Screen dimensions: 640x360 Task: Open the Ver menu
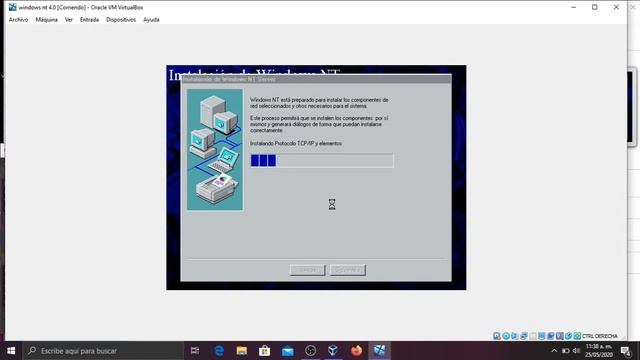pos(69,20)
